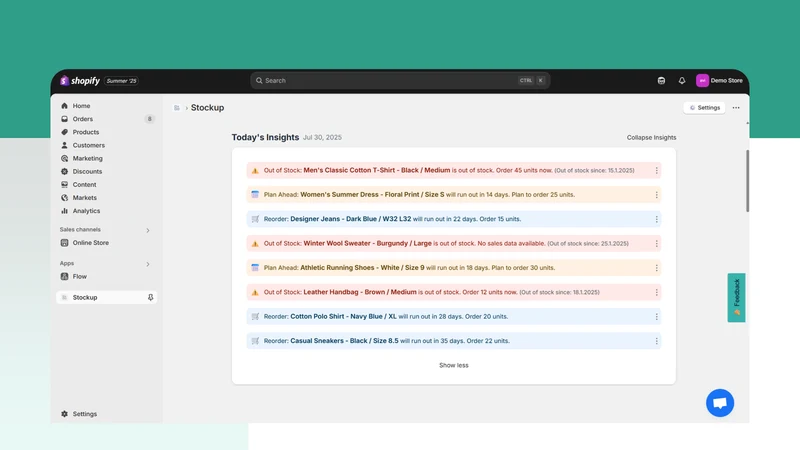
Task: Expand the Apps section chevron
Action: [x=148, y=264]
